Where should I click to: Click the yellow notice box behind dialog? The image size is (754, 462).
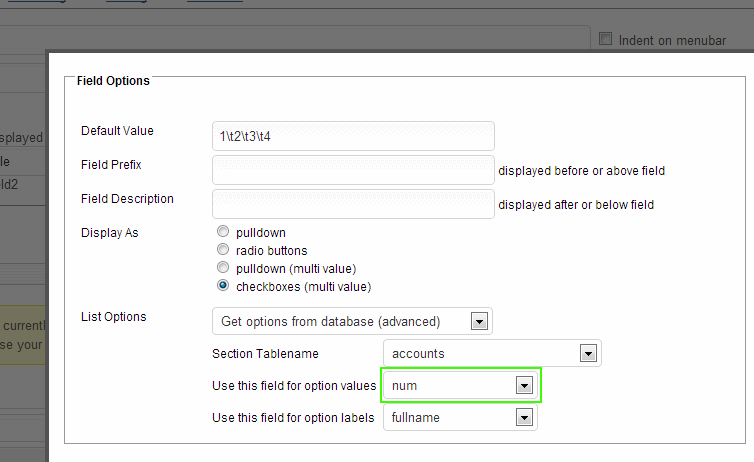[22, 335]
